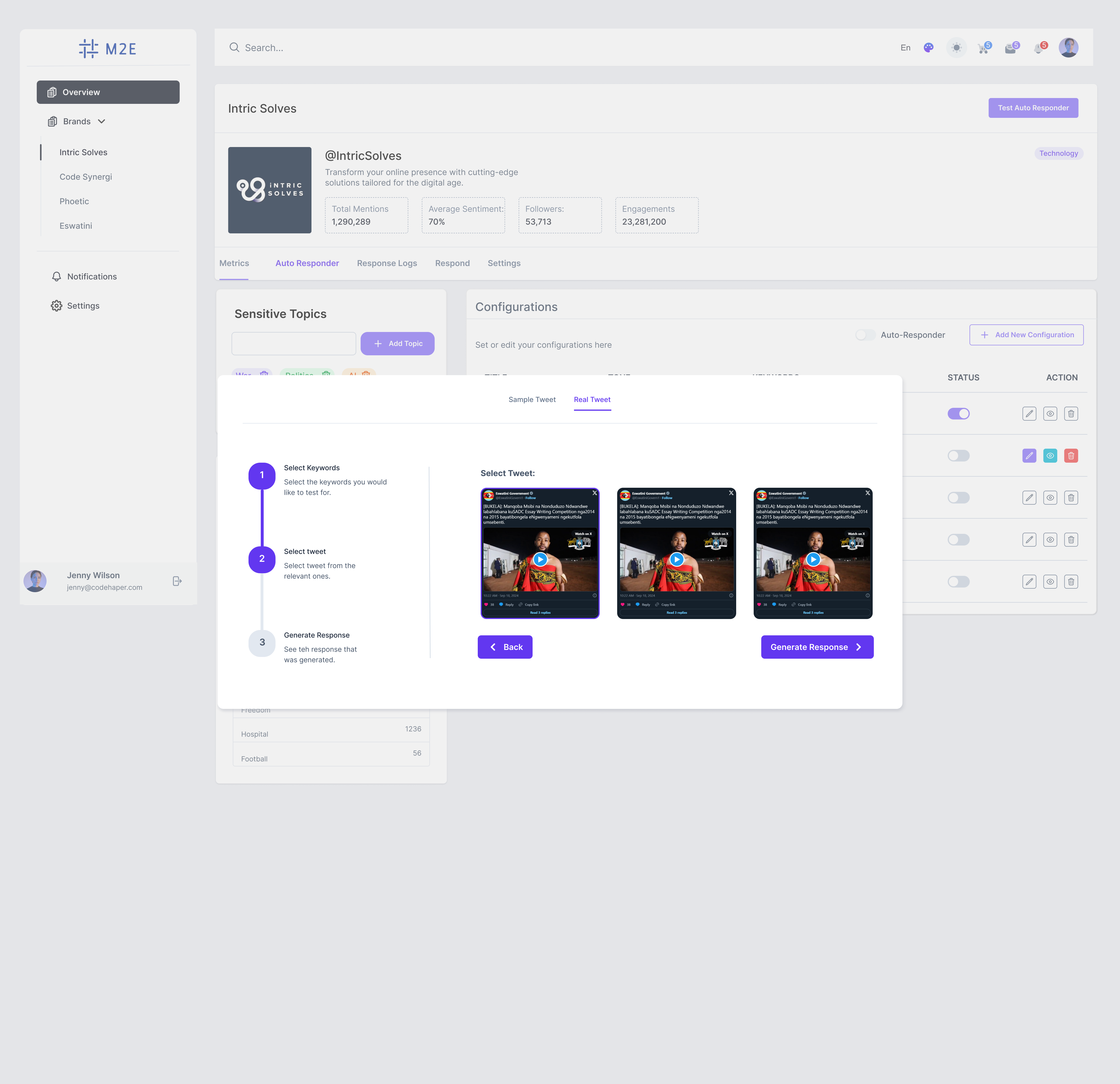Enable the fourth configuration status toggle
Image resolution: width=1120 pixels, height=1084 pixels.
pos(958,539)
